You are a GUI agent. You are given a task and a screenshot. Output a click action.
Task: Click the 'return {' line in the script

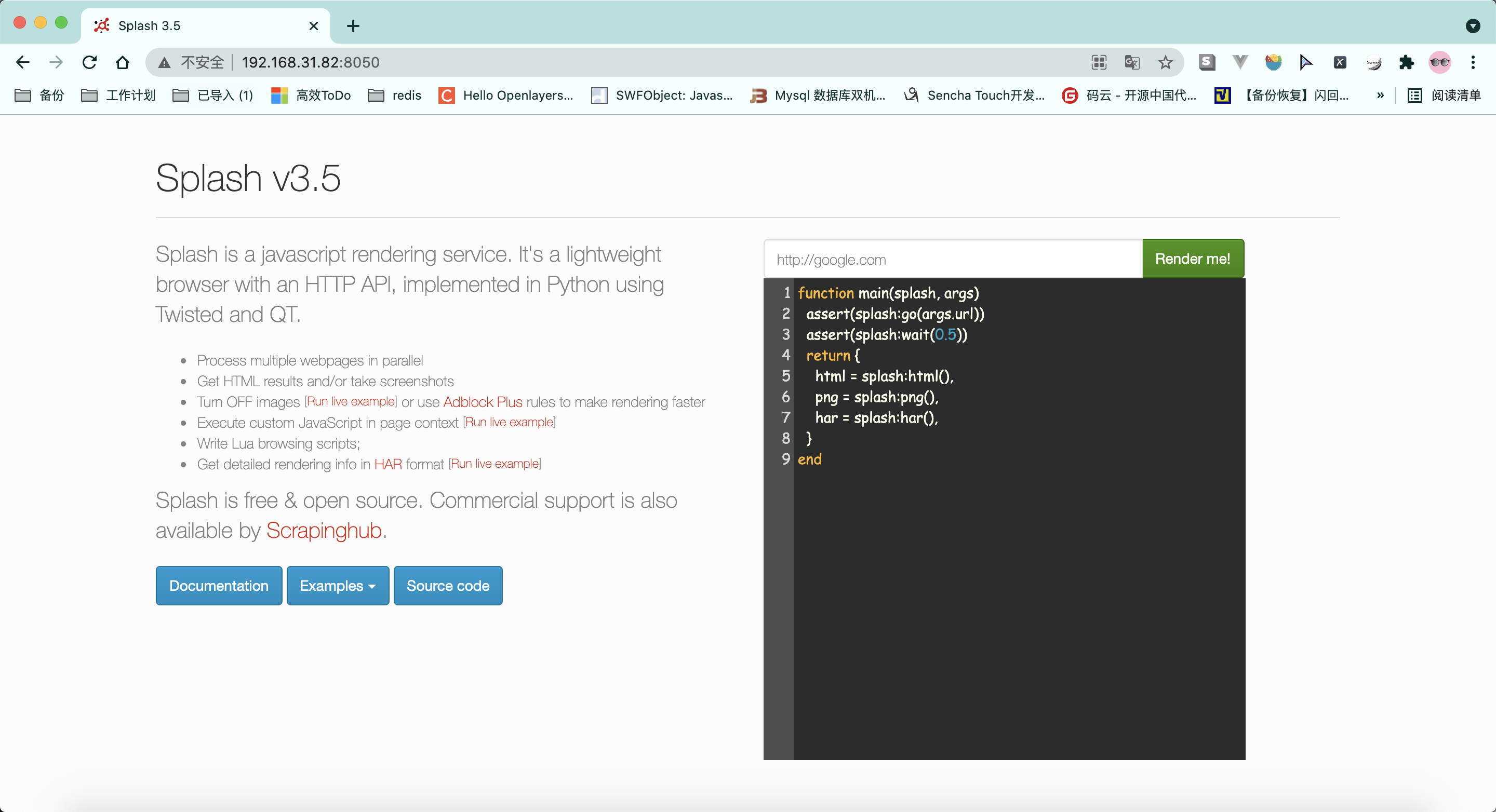(x=833, y=355)
